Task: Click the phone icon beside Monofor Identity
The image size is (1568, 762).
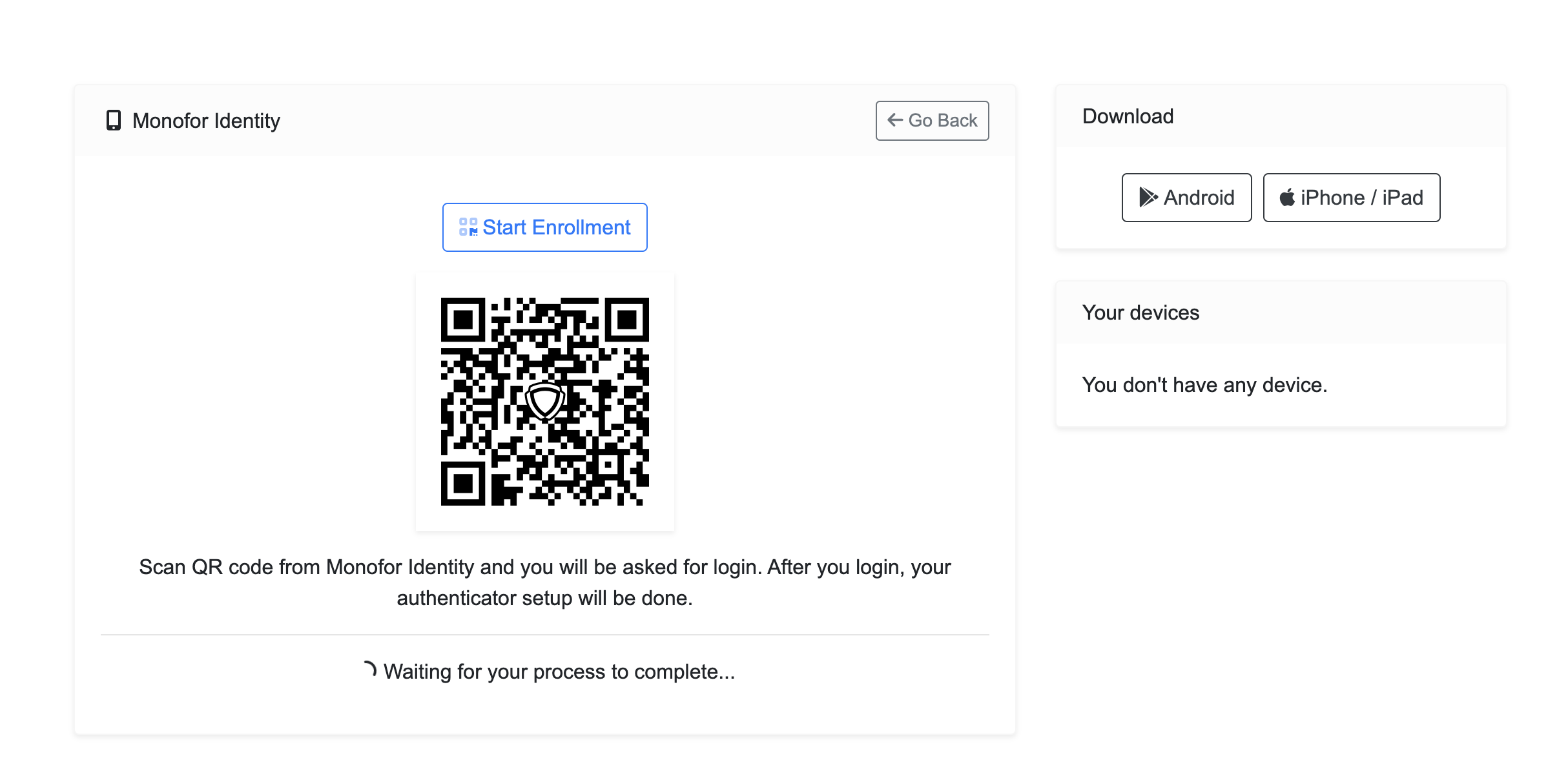Action: pyautogui.click(x=113, y=120)
